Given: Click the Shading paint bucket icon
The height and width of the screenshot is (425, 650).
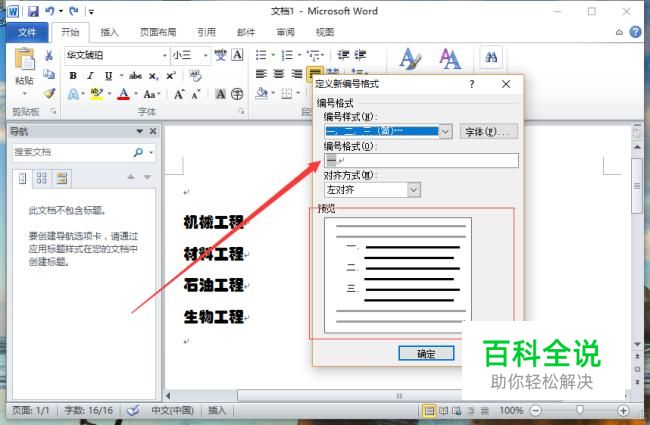Looking at the screenshot, I should (x=262, y=93).
